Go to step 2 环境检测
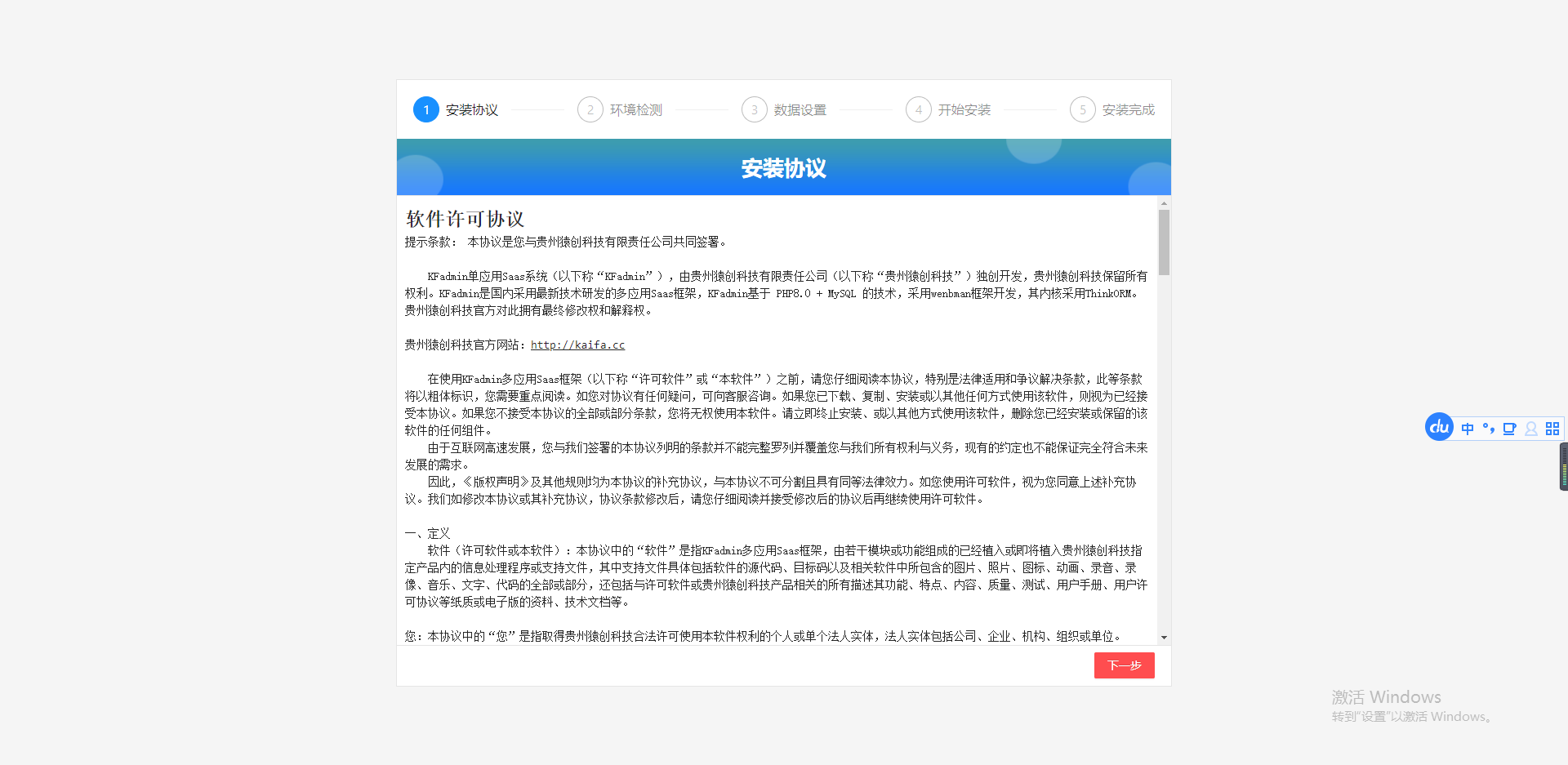Viewport: 1568px width, 765px height. pos(620,109)
